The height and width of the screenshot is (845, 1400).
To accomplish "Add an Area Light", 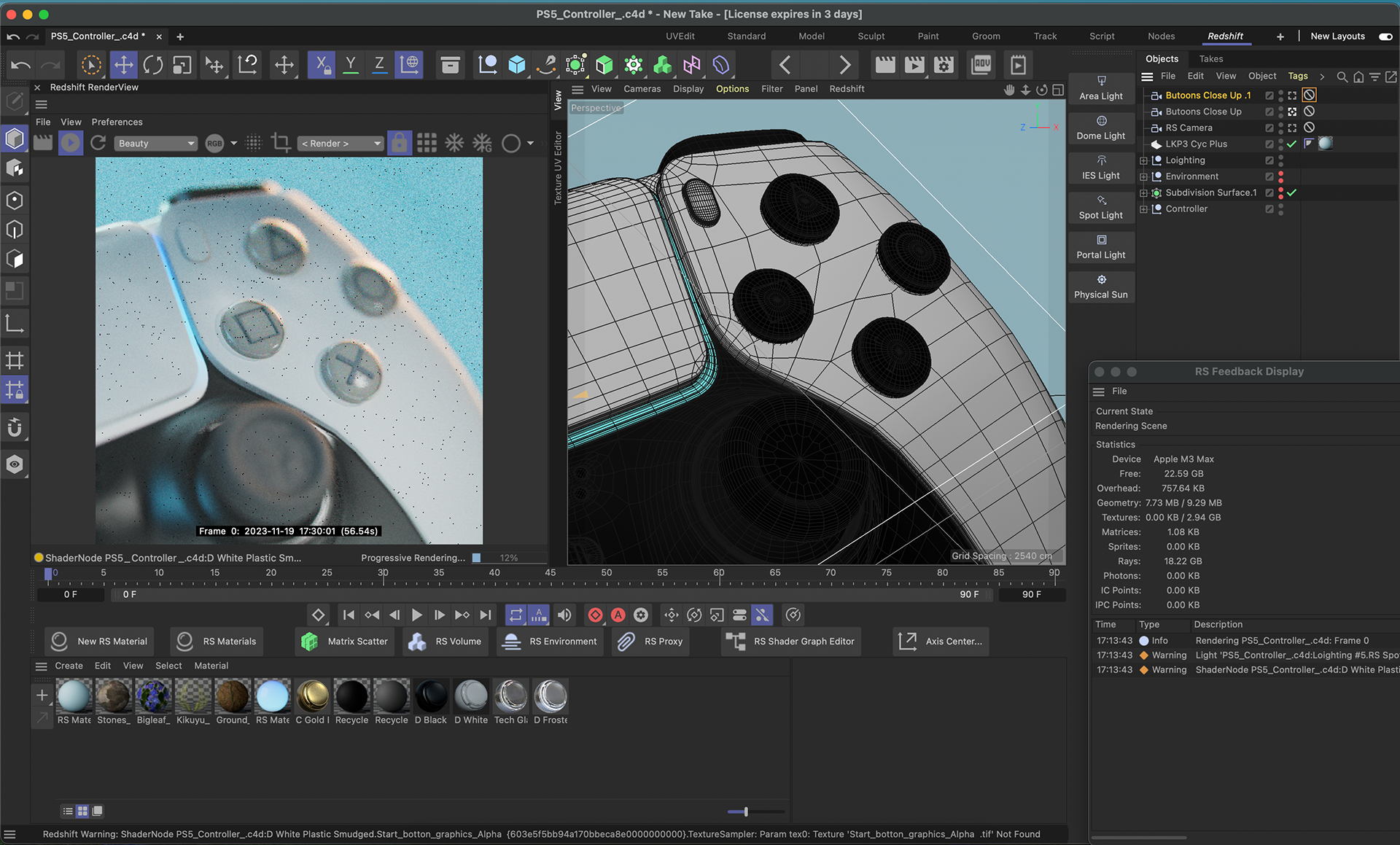I will point(1101,88).
